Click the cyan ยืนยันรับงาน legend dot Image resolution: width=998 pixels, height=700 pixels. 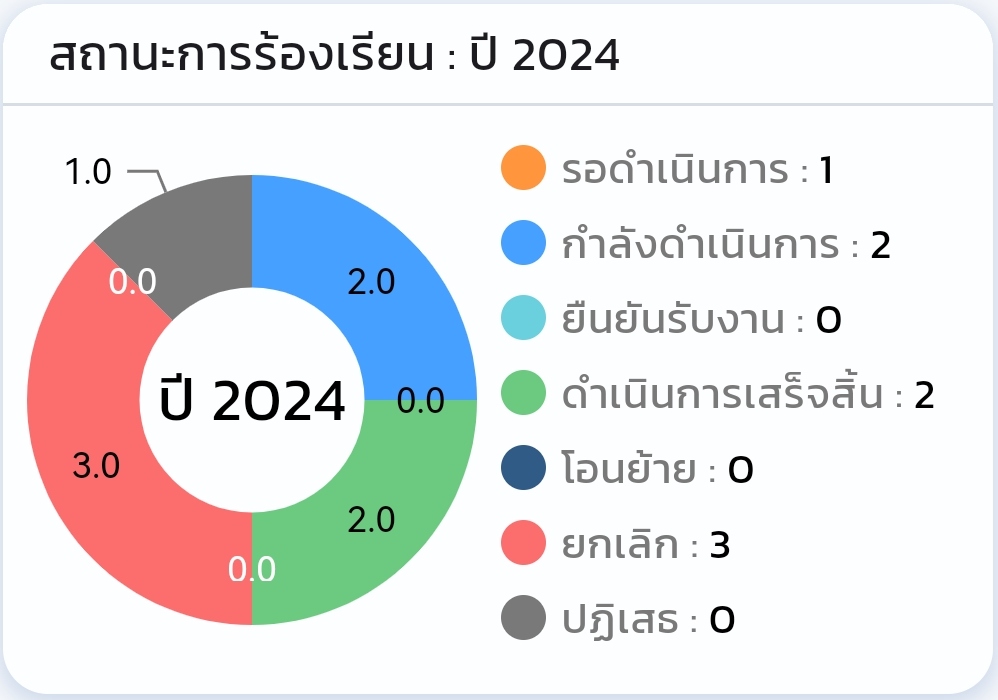[523, 318]
